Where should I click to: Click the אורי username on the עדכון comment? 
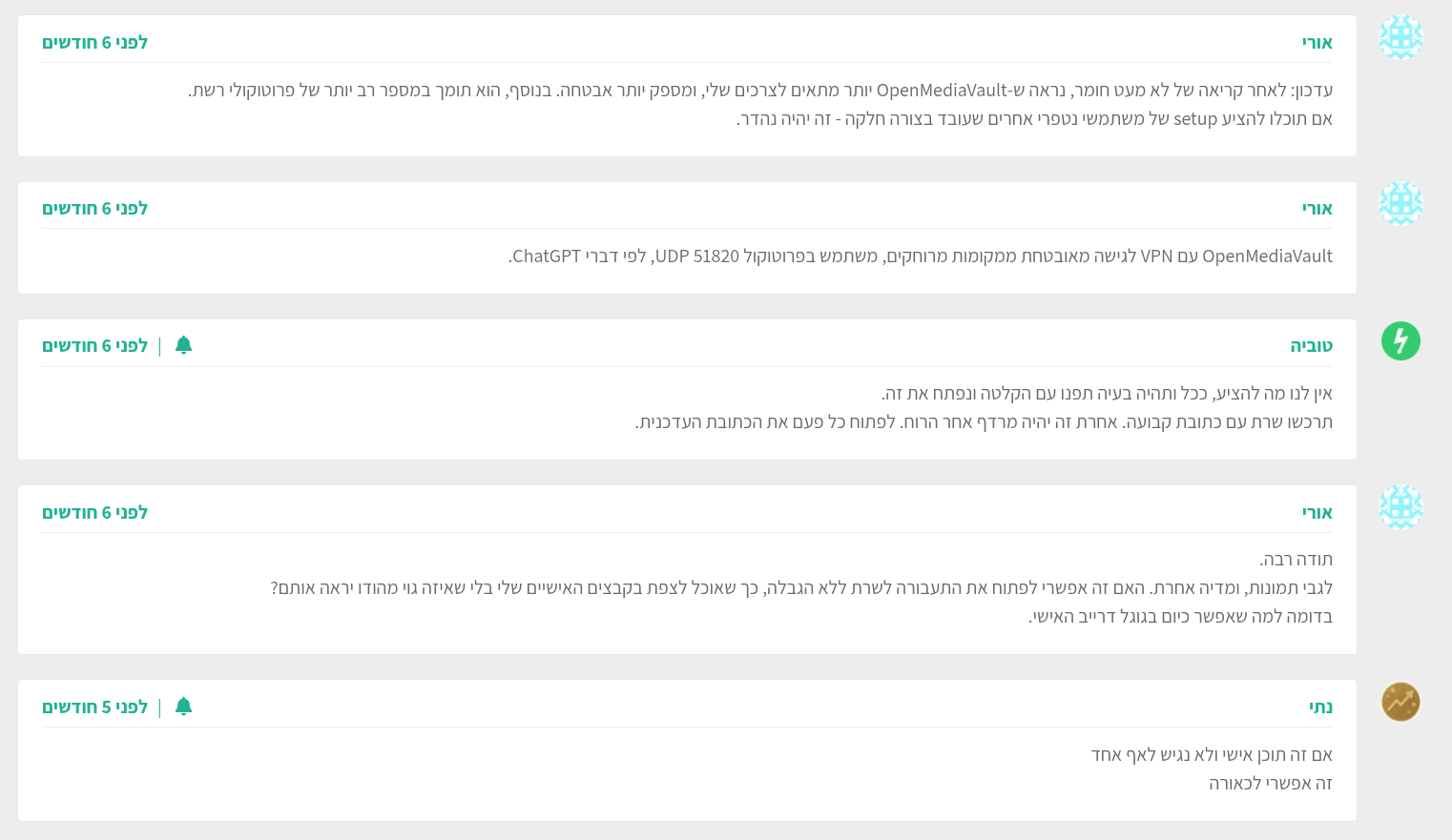click(x=1317, y=43)
